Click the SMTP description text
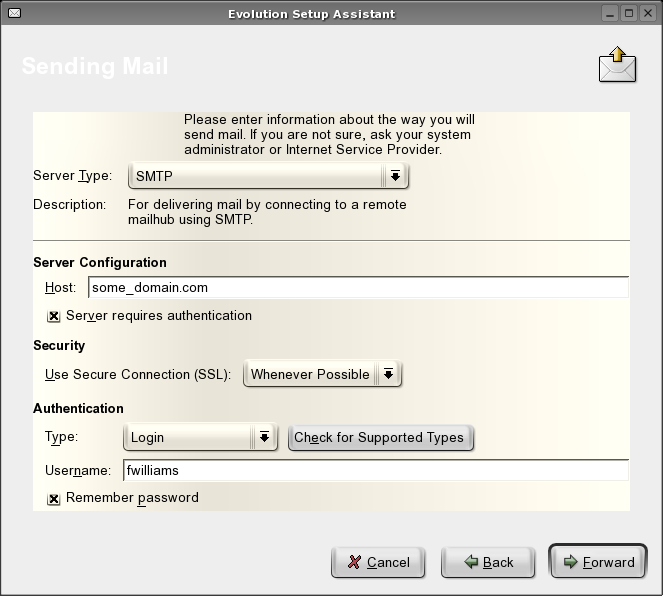 tap(267, 212)
